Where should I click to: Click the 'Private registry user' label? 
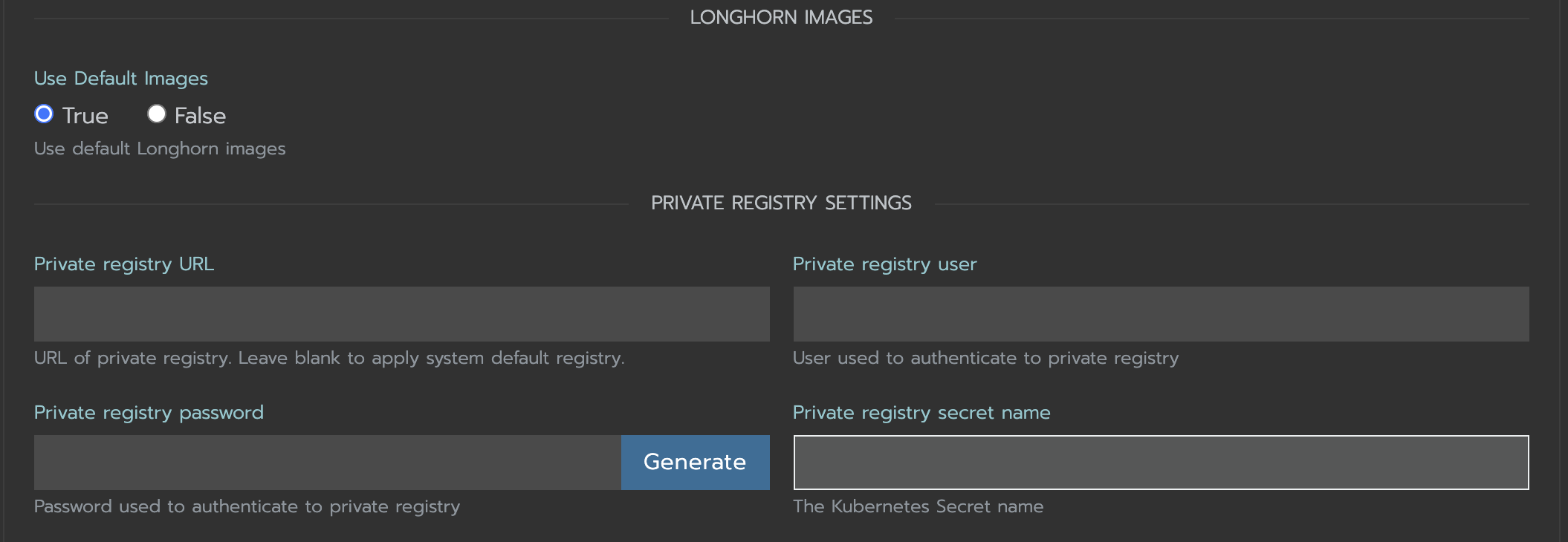tap(884, 264)
